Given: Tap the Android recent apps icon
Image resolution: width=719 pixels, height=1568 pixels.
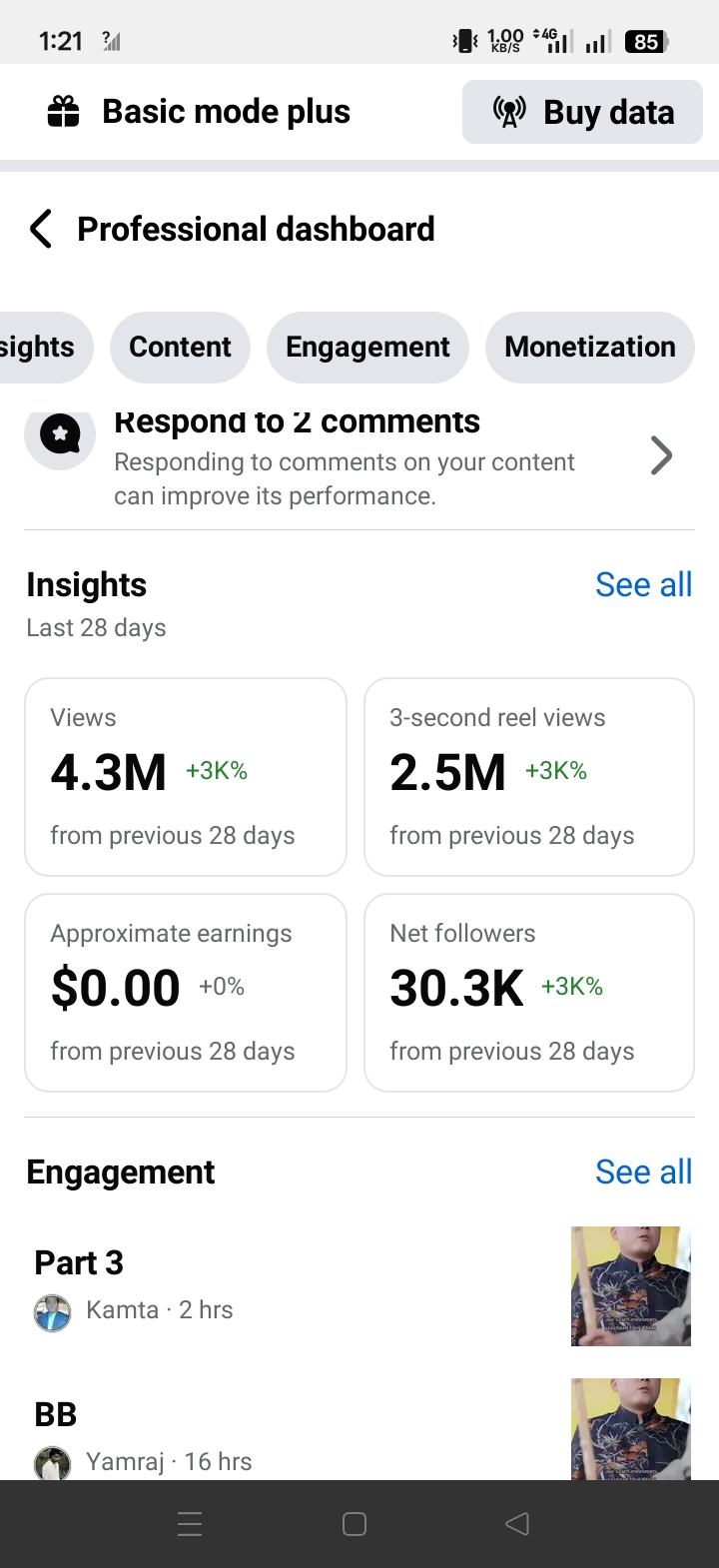Looking at the screenshot, I should coord(190,1524).
